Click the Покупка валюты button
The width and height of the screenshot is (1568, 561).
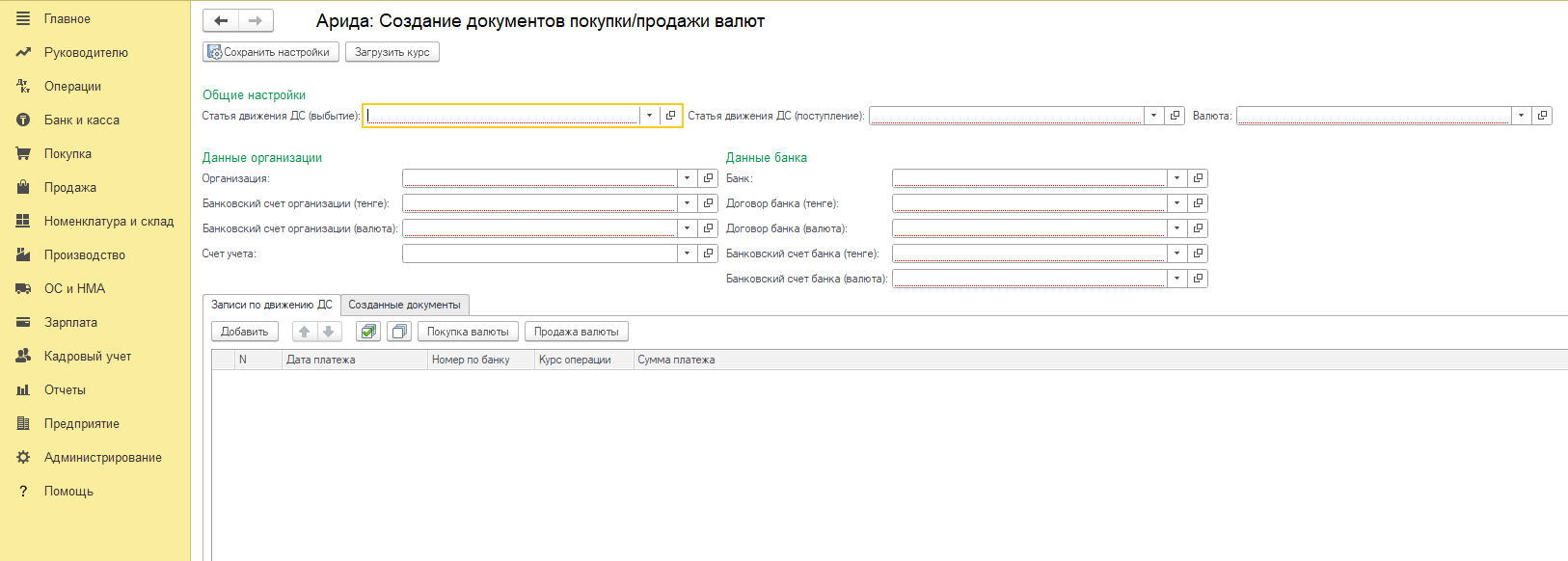468,332
